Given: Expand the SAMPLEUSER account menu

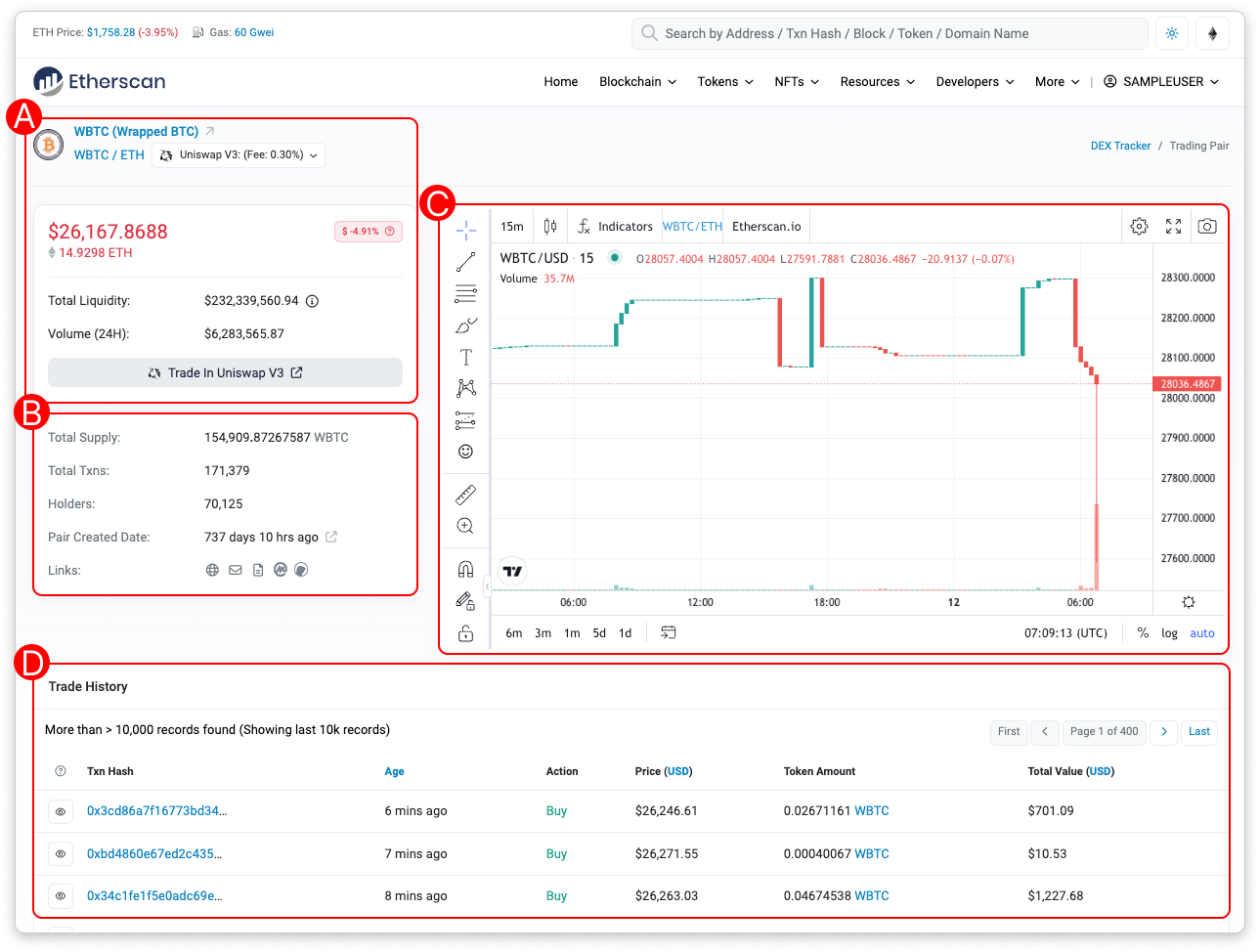Looking at the screenshot, I should pyautogui.click(x=1161, y=82).
